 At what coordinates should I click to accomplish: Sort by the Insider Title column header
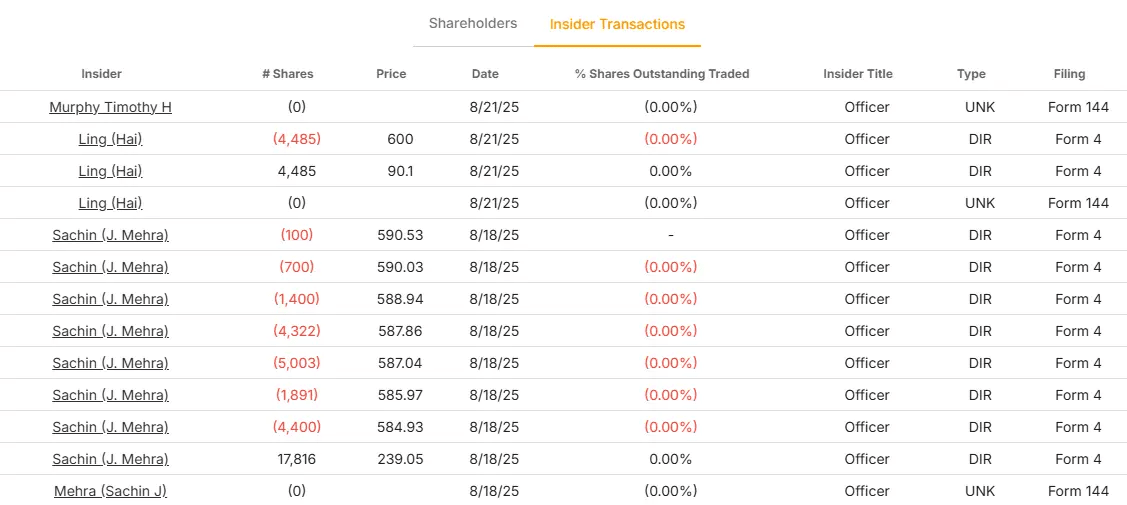(x=858, y=74)
